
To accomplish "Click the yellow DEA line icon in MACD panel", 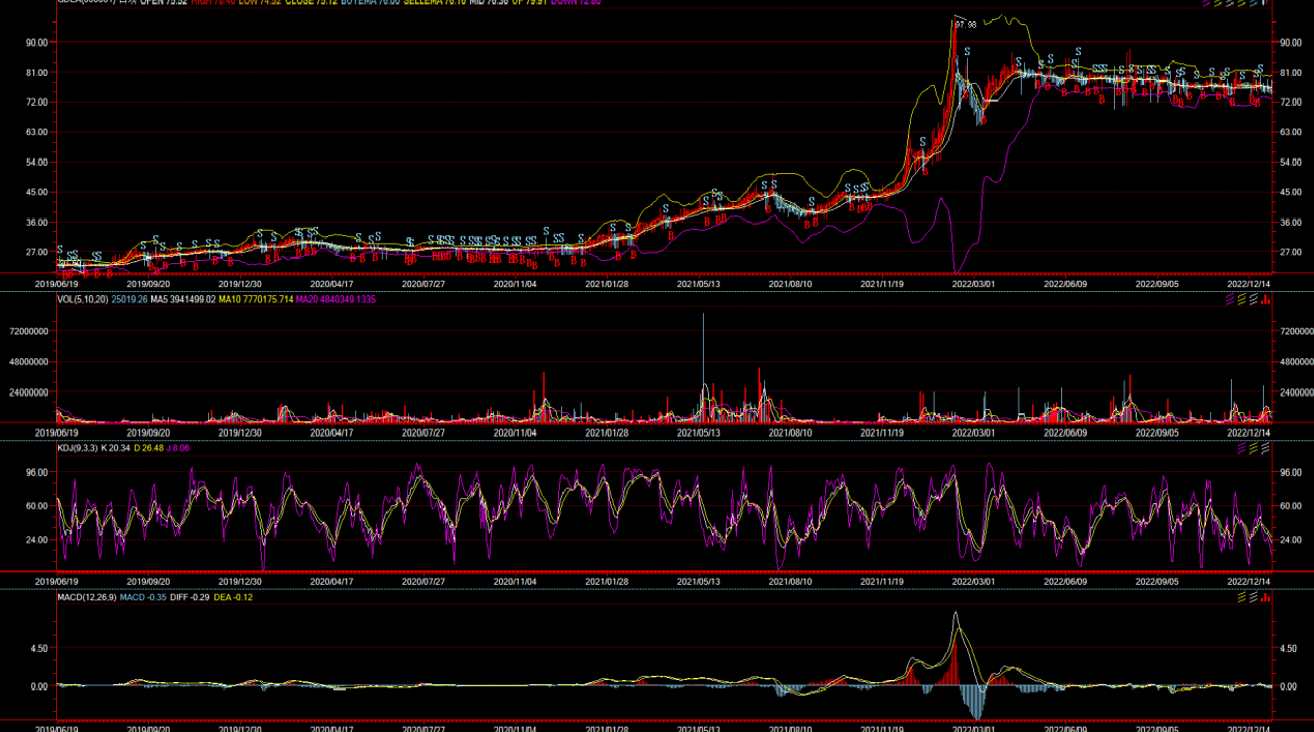I will [1243, 597].
